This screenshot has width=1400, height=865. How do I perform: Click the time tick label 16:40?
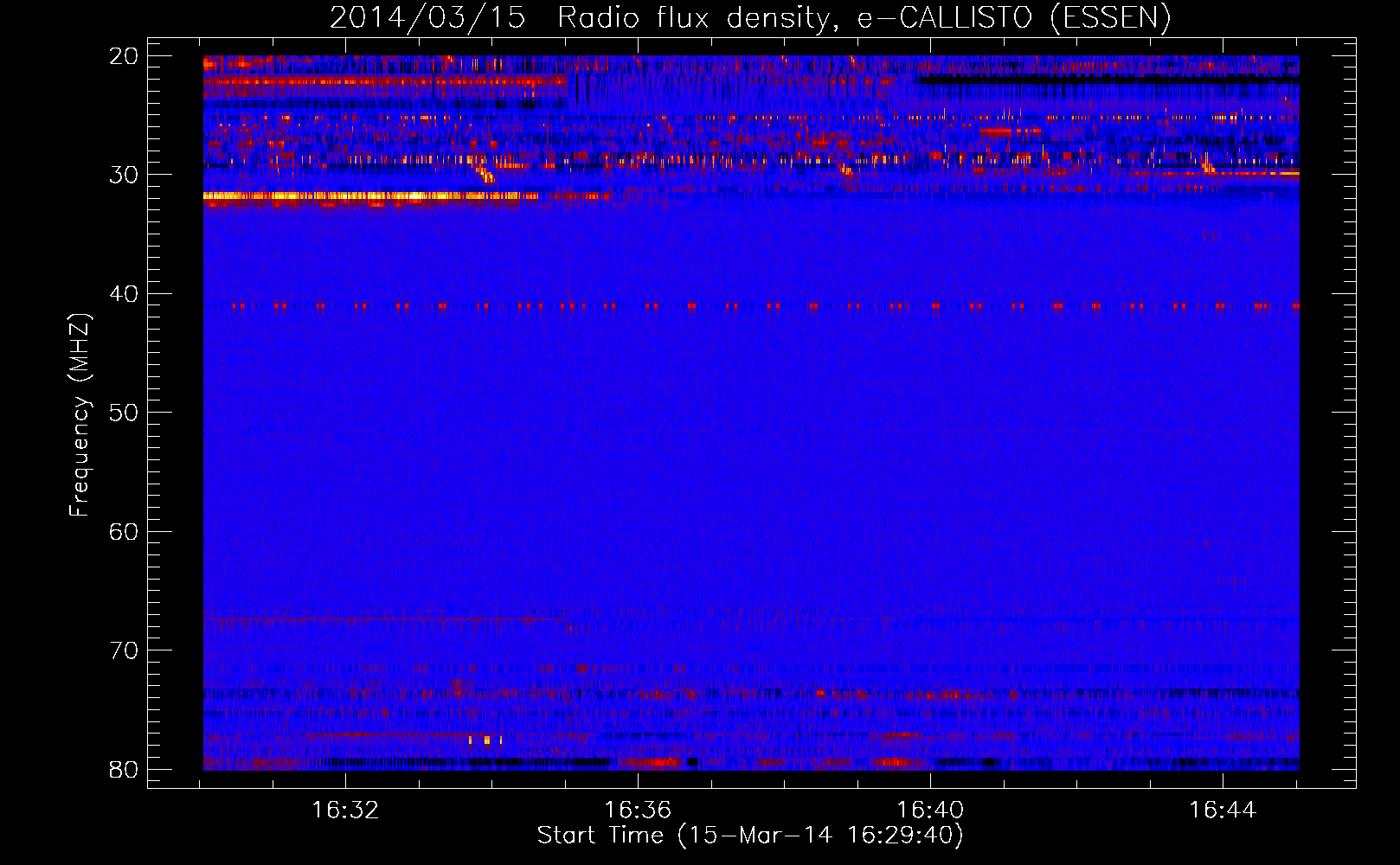930,810
